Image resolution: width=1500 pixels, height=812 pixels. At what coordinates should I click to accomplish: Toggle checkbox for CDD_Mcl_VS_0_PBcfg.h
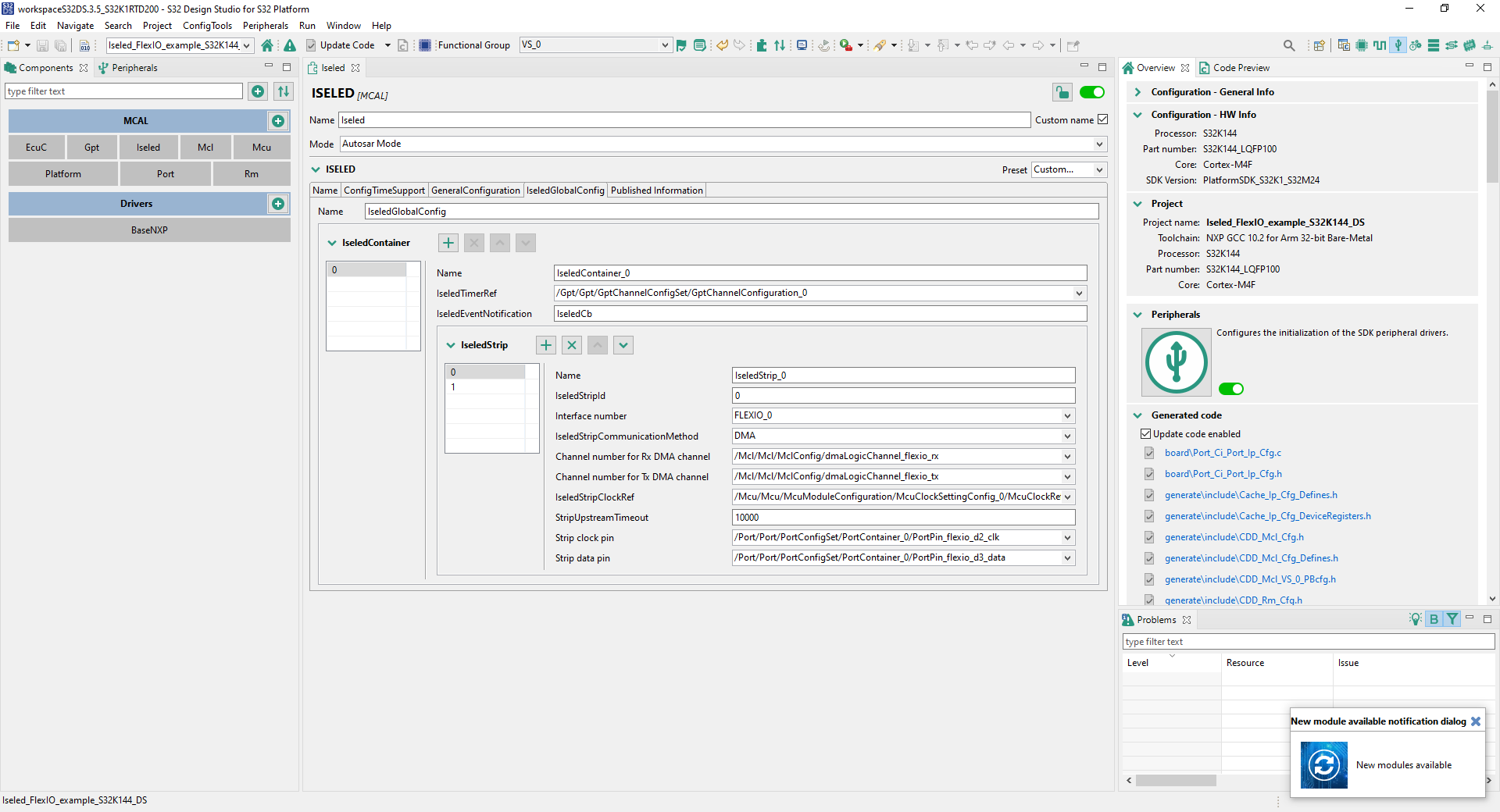click(1149, 579)
